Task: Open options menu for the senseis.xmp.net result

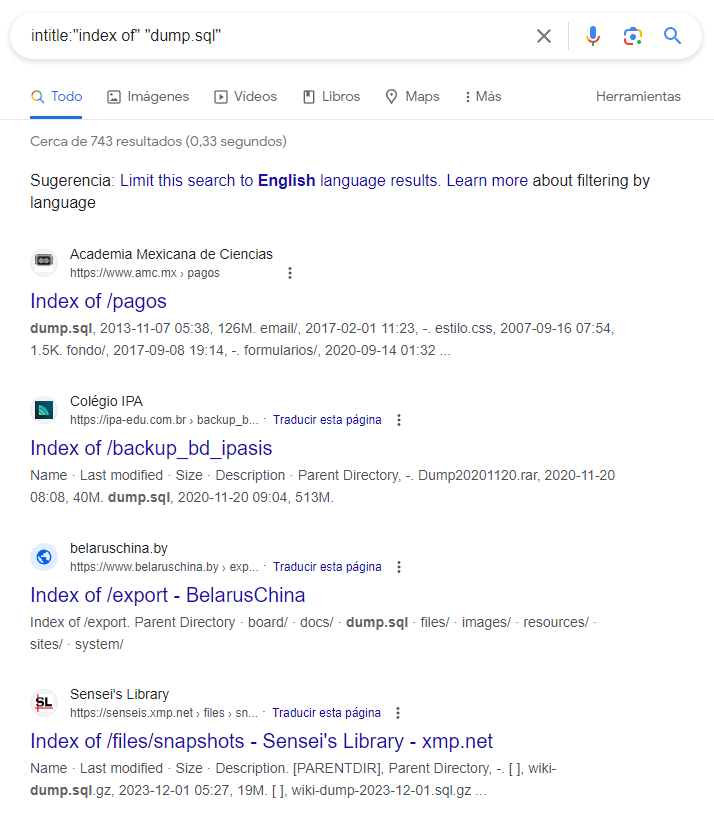Action: pos(398,713)
